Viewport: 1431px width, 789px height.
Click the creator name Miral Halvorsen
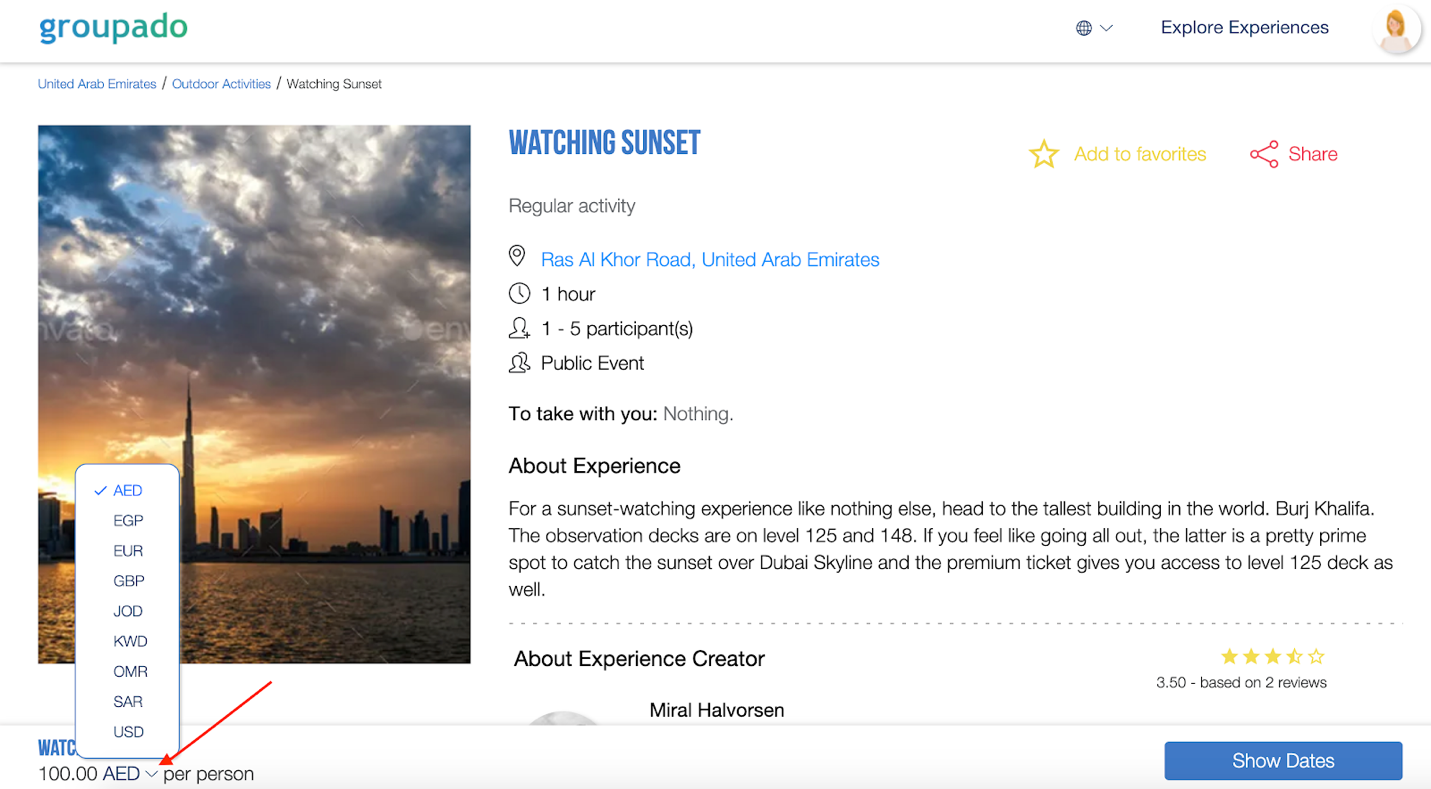[x=717, y=710]
